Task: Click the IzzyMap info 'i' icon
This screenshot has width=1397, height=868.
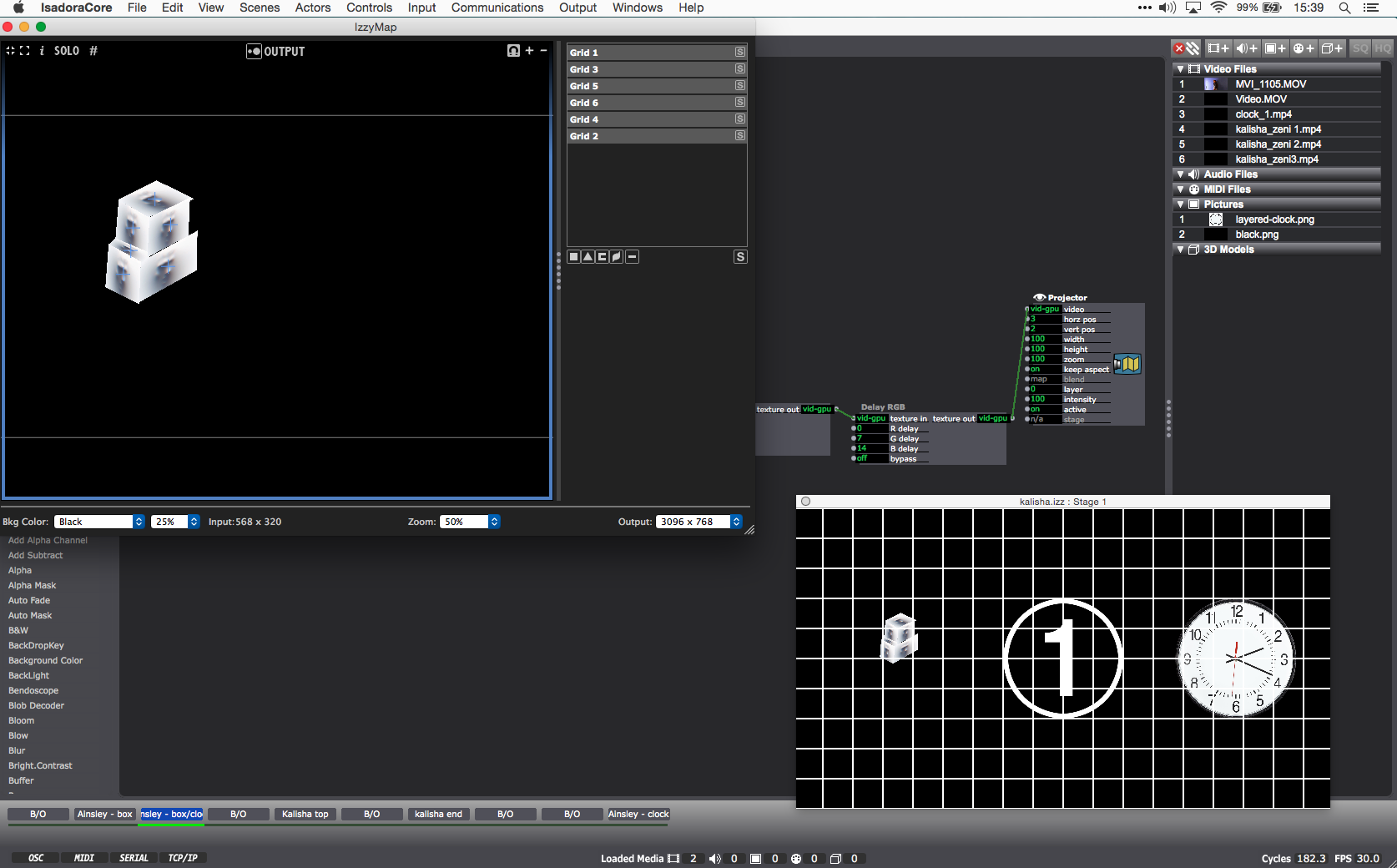Action: coord(42,51)
